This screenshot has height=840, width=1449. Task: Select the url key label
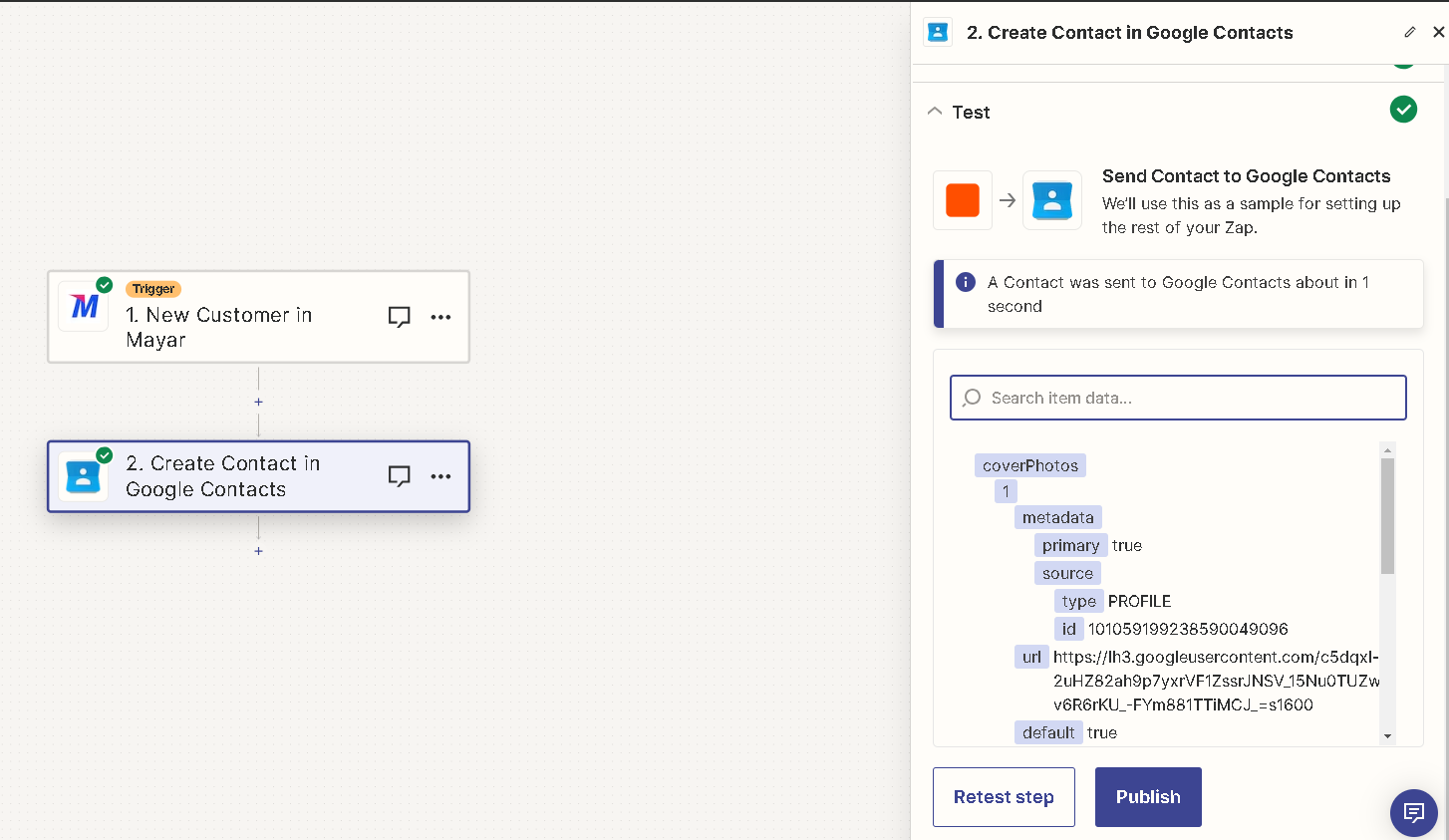pyautogui.click(x=1031, y=657)
